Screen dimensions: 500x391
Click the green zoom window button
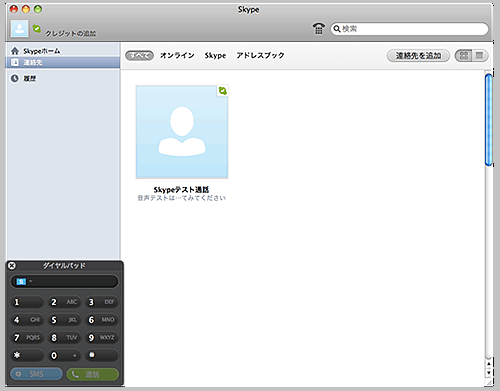point(38,9)
